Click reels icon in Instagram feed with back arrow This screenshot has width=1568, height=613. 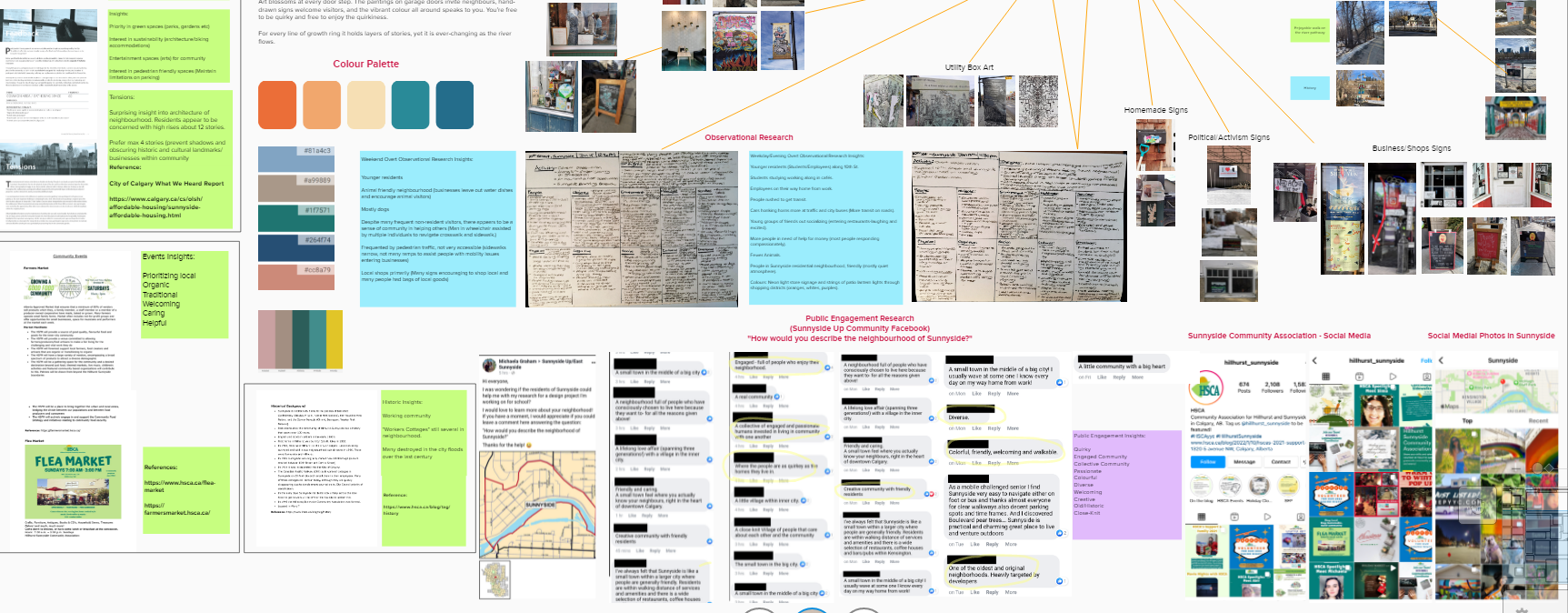click(1359, 376)
